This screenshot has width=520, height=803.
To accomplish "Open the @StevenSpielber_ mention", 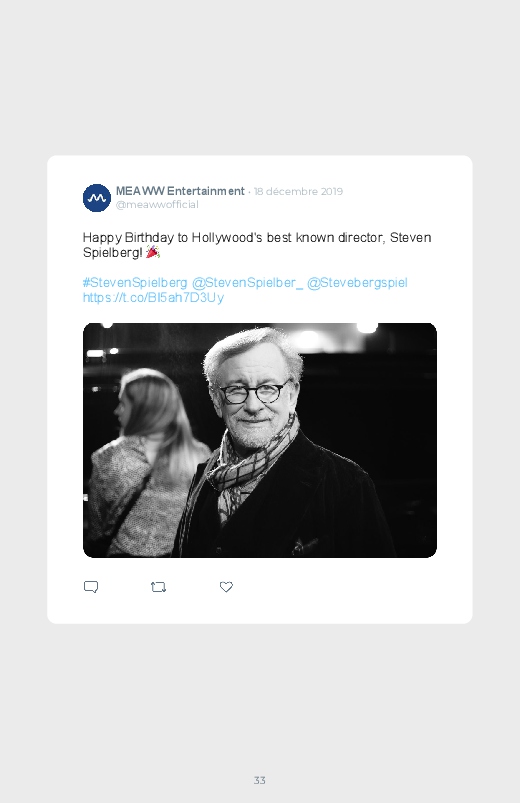I will tap(247, 283).
